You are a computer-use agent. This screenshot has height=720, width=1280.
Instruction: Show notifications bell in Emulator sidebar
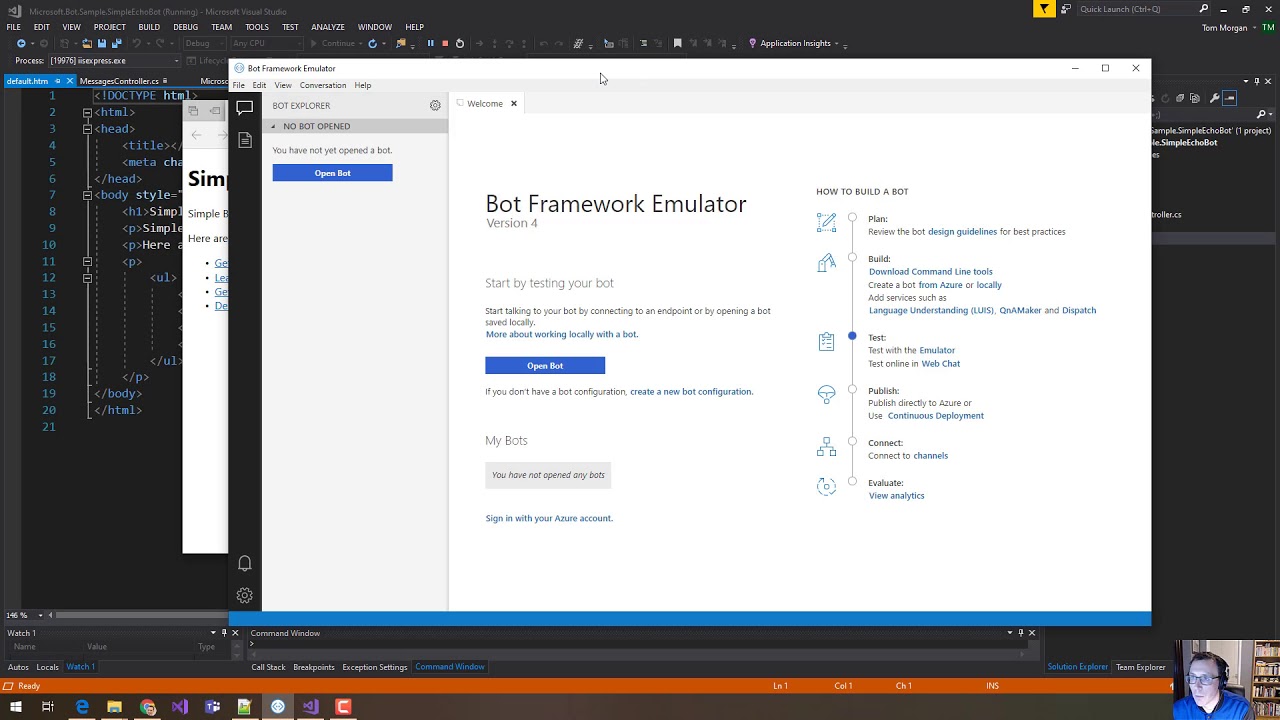[244, 563]
